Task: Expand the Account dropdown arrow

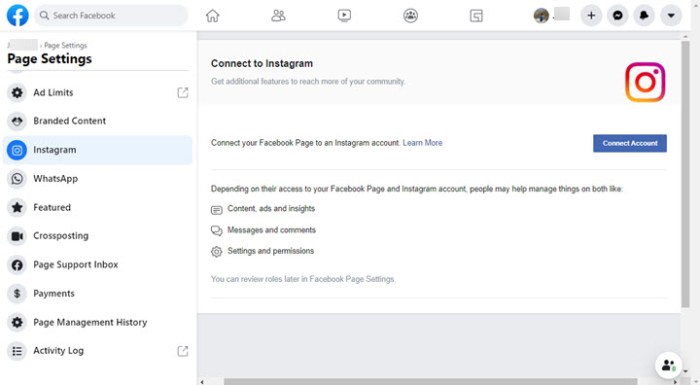Action: pos(671,16)
